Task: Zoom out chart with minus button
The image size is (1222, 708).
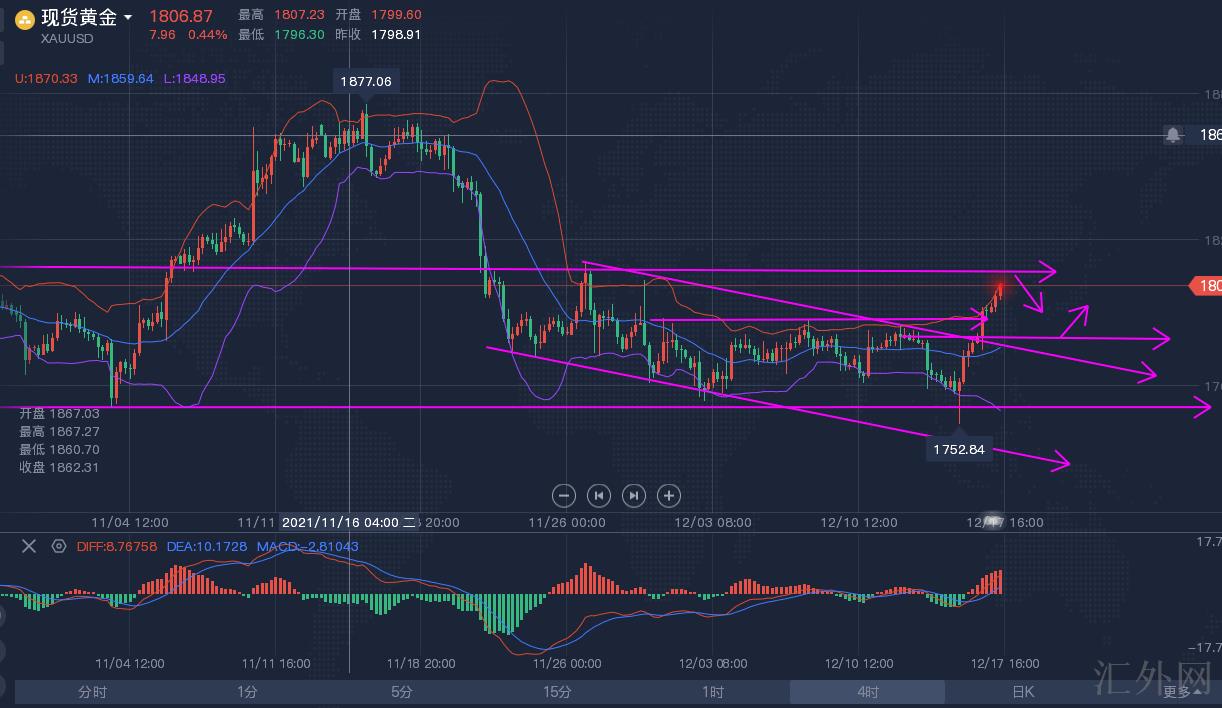Action: tap(564, 495)
